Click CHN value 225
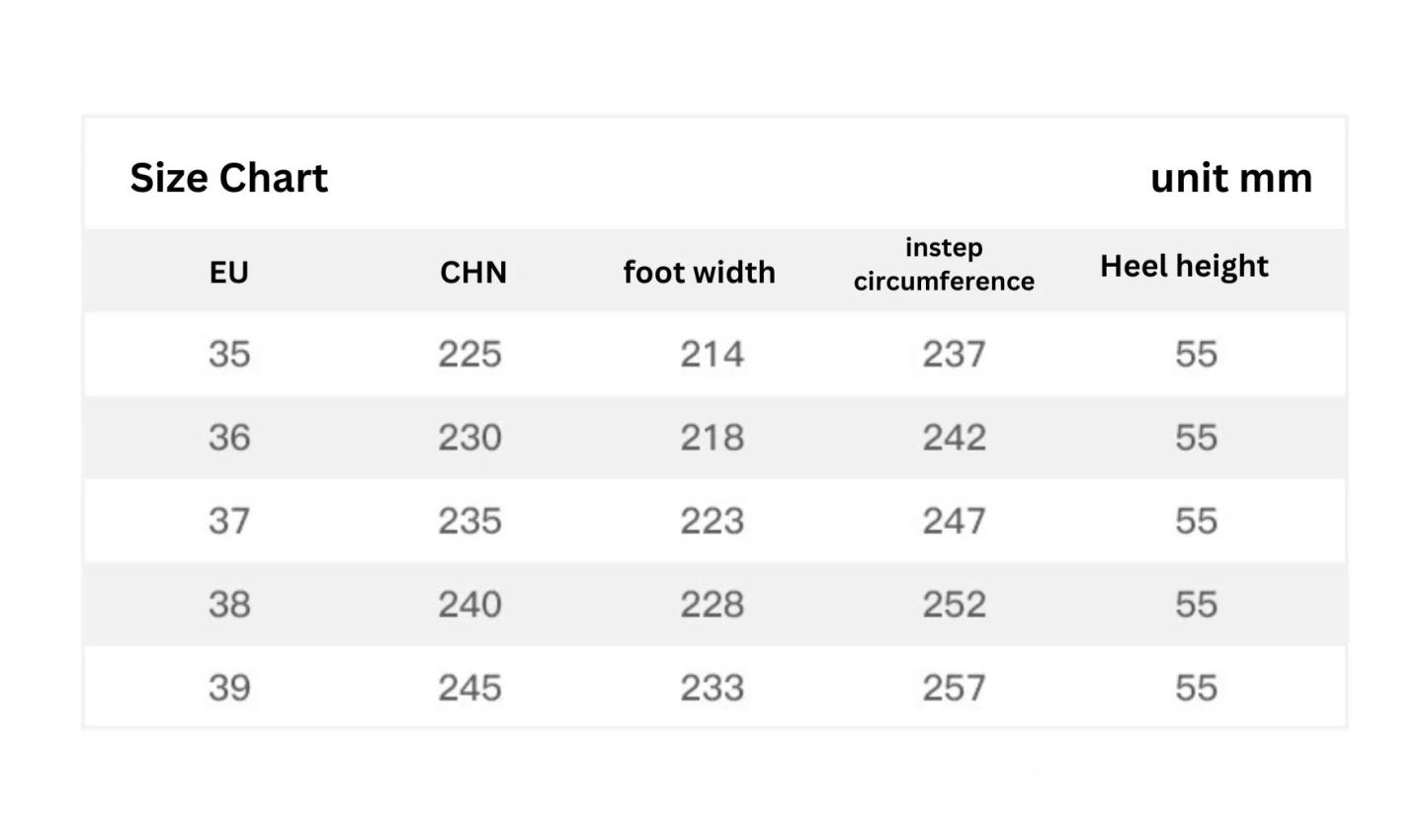The width and height of the screenshot is (1428, 840). tap(470, 354)
